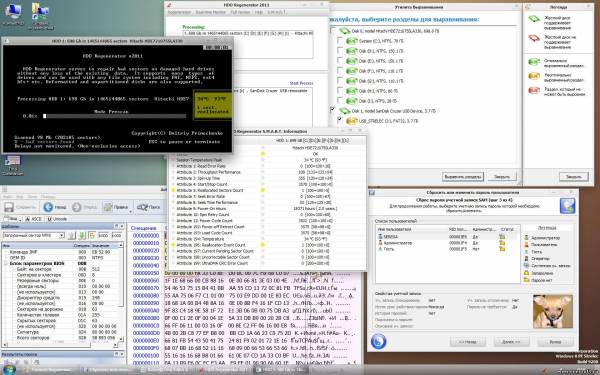
Task: Click the vertical scrollbar of the template tree
Action: coord(121,292)
